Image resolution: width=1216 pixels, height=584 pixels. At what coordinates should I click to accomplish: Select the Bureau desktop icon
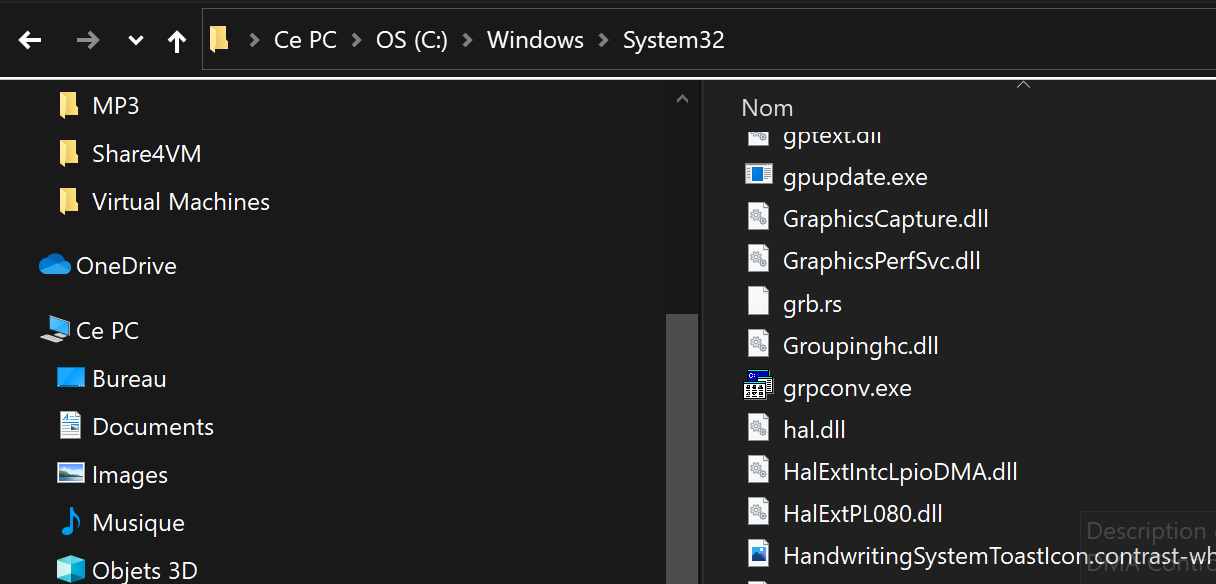coord(71,378)
